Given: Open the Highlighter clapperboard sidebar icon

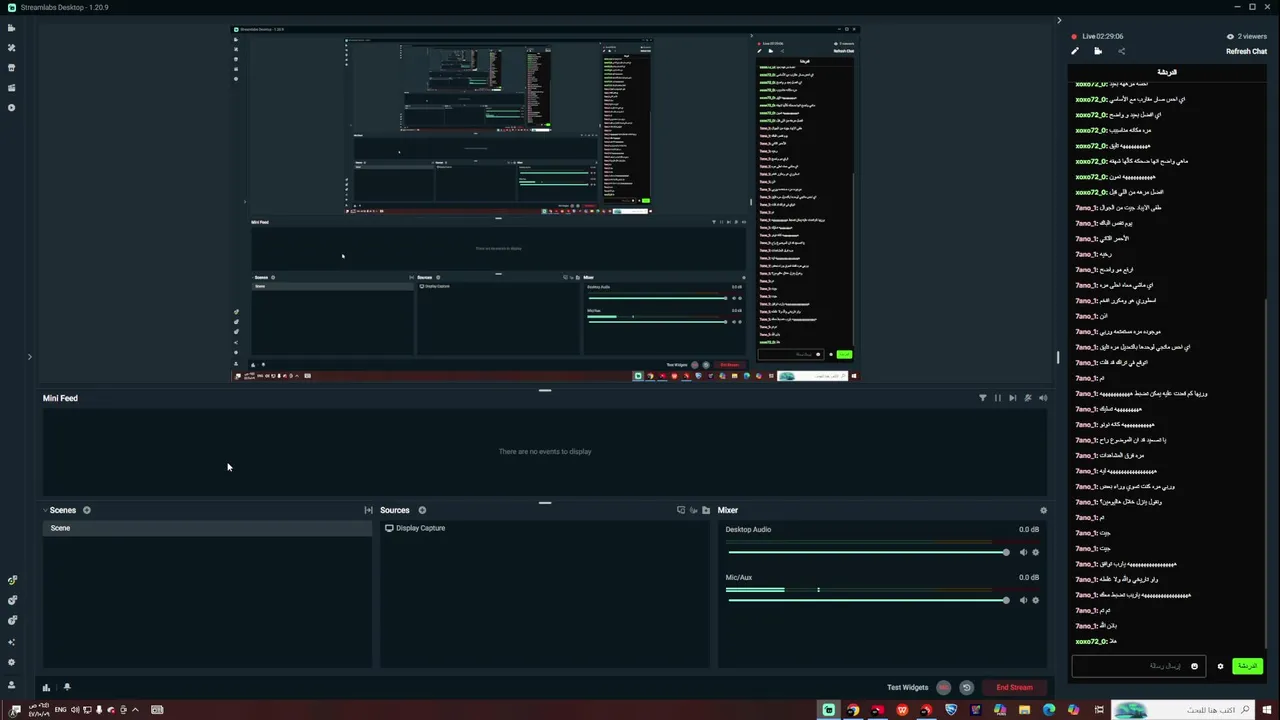Looking at the screenshot, I should [x=12, y=87].
